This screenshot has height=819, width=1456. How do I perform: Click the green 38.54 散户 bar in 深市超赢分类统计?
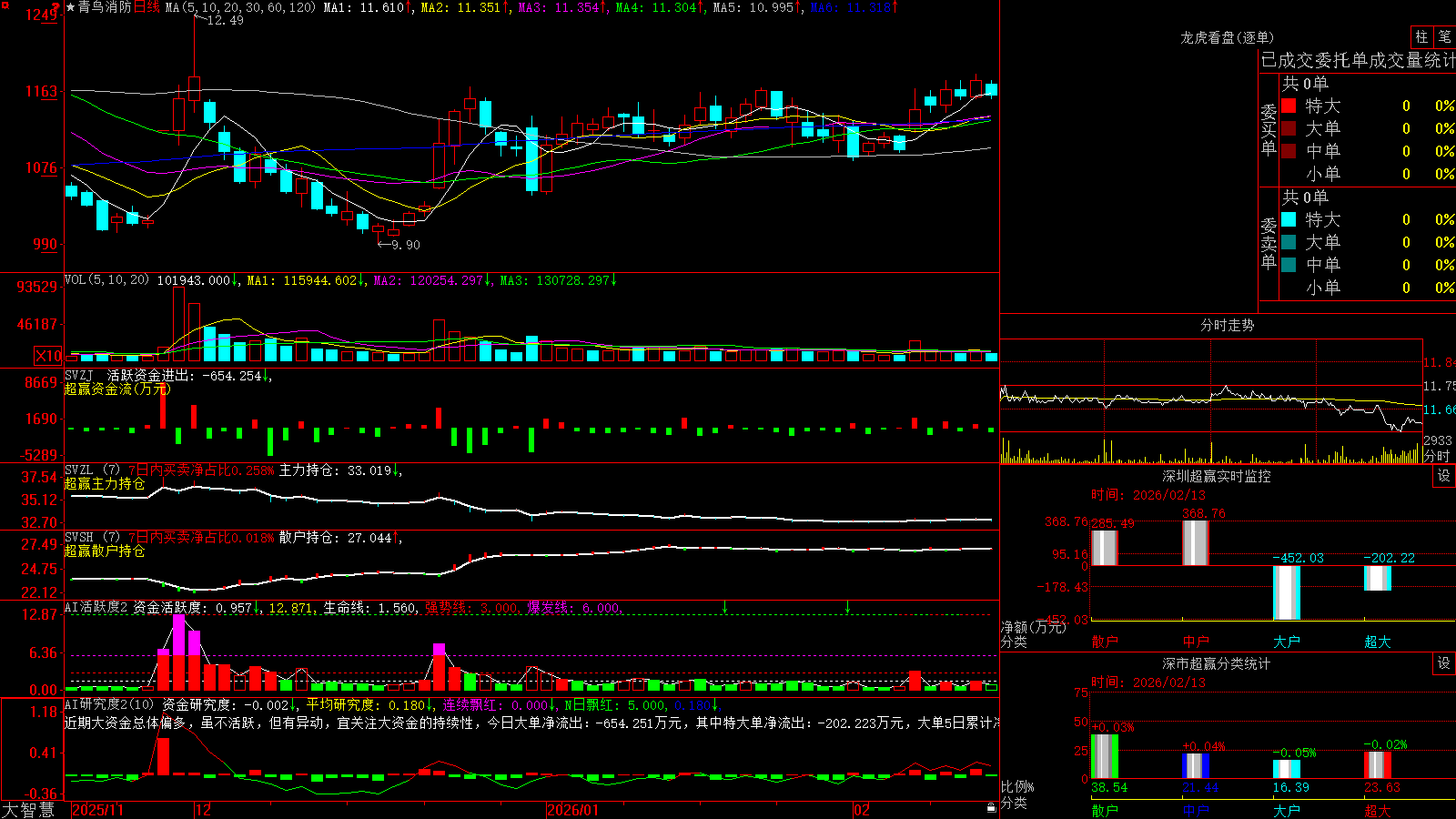(x=1105, y=756)
